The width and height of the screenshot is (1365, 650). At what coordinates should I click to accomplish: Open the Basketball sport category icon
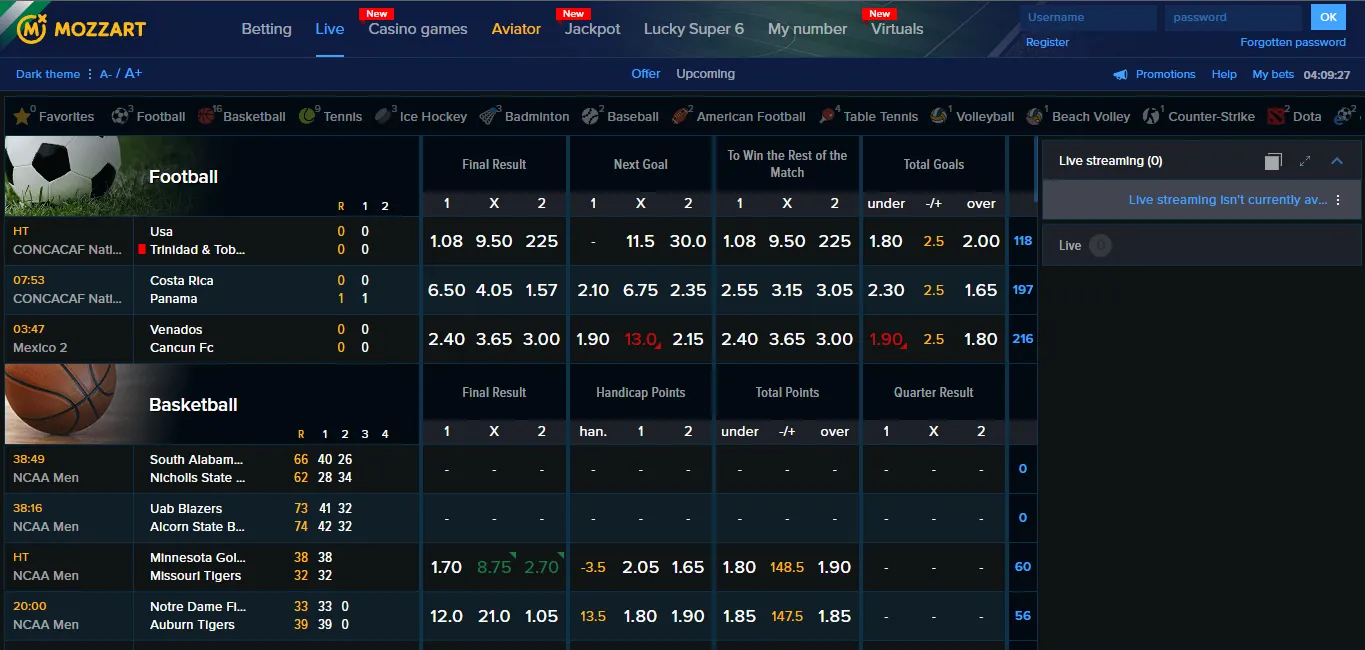click(207, 114)
